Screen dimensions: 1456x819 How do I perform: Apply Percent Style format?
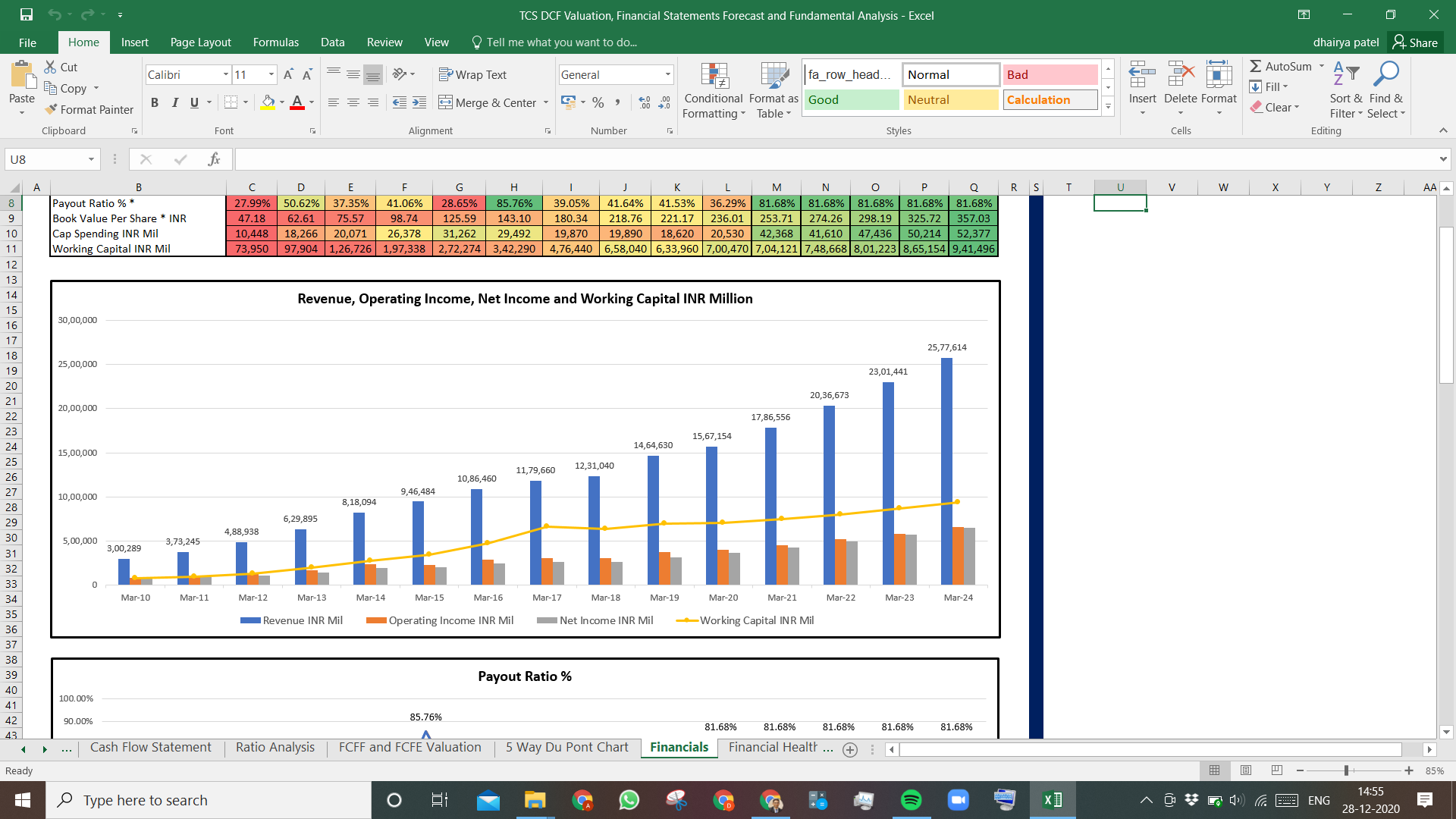(x=598, y=102)
